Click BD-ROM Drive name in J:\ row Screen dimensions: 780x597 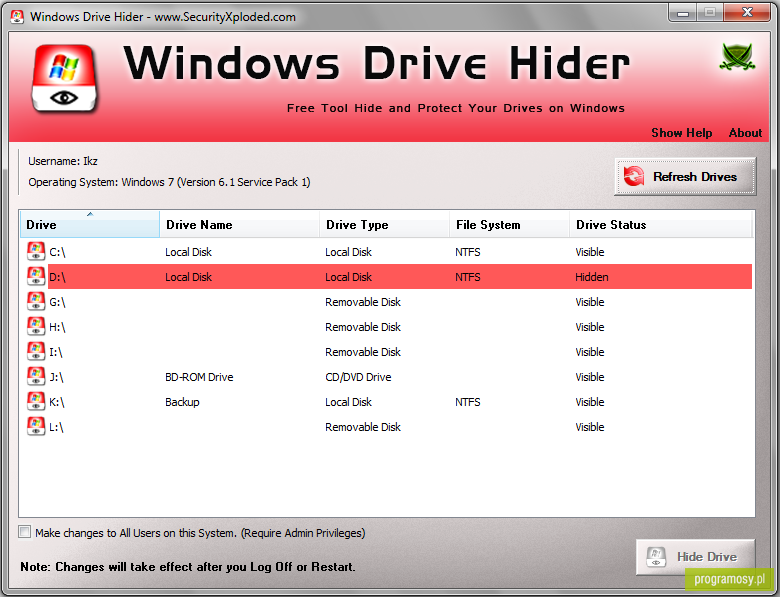(x=199, y=377)
